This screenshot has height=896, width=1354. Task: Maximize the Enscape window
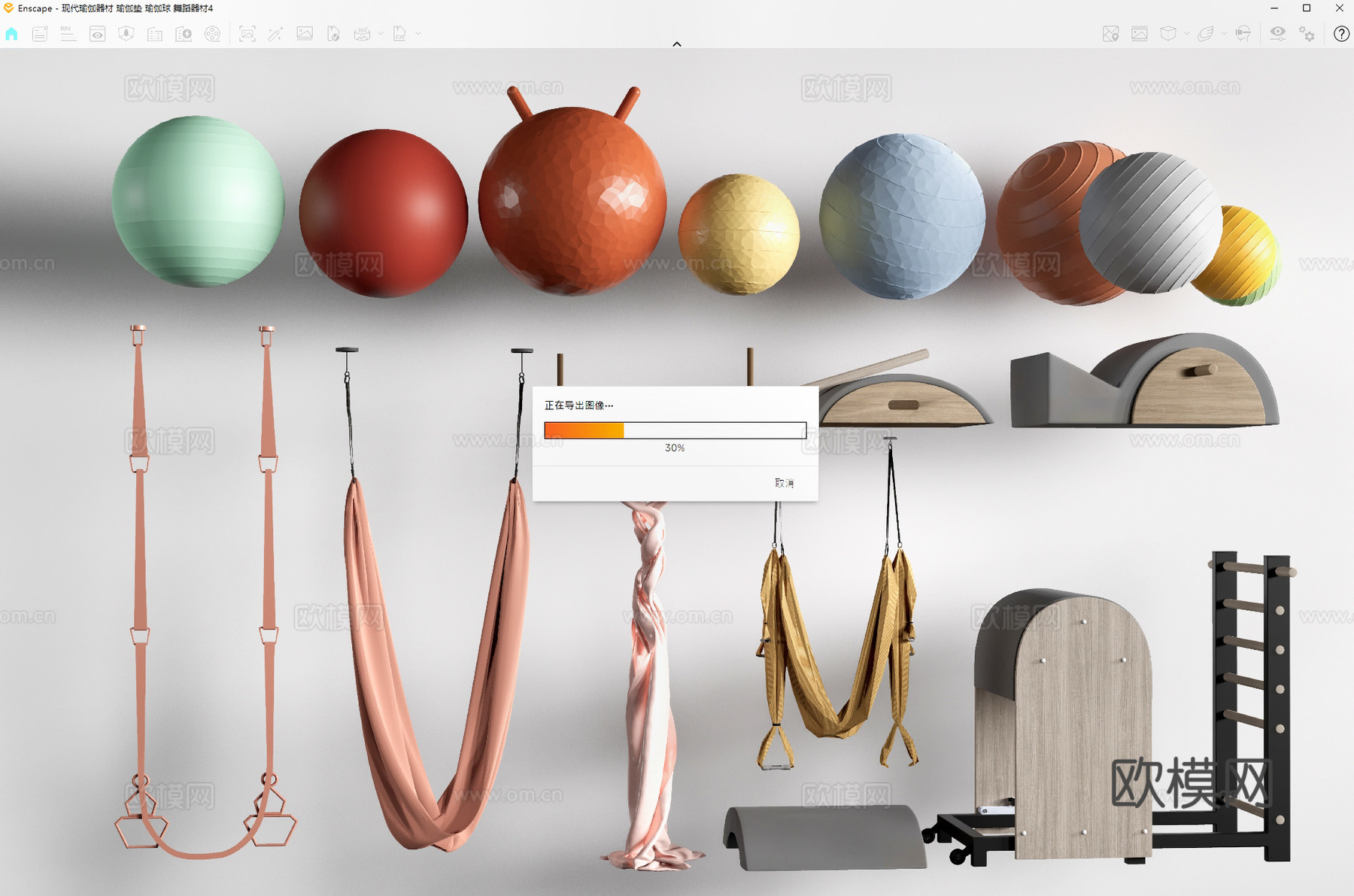1307,8
